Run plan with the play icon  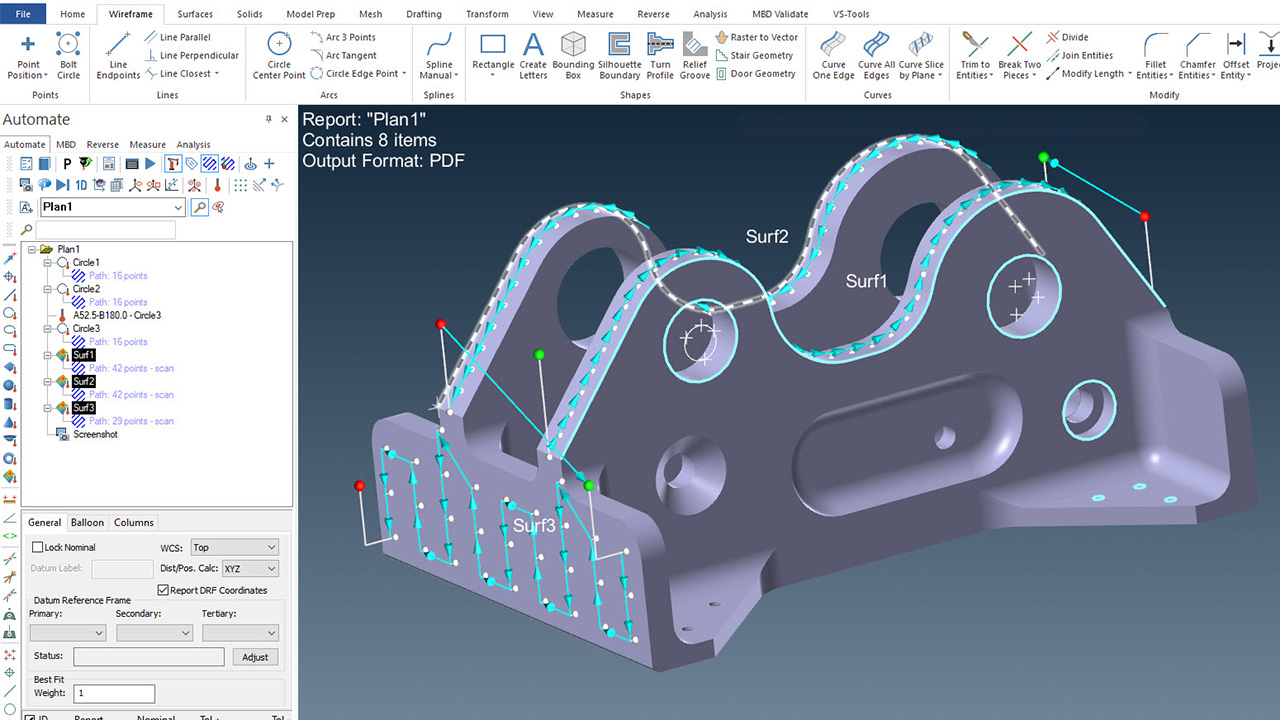[150, 163]
